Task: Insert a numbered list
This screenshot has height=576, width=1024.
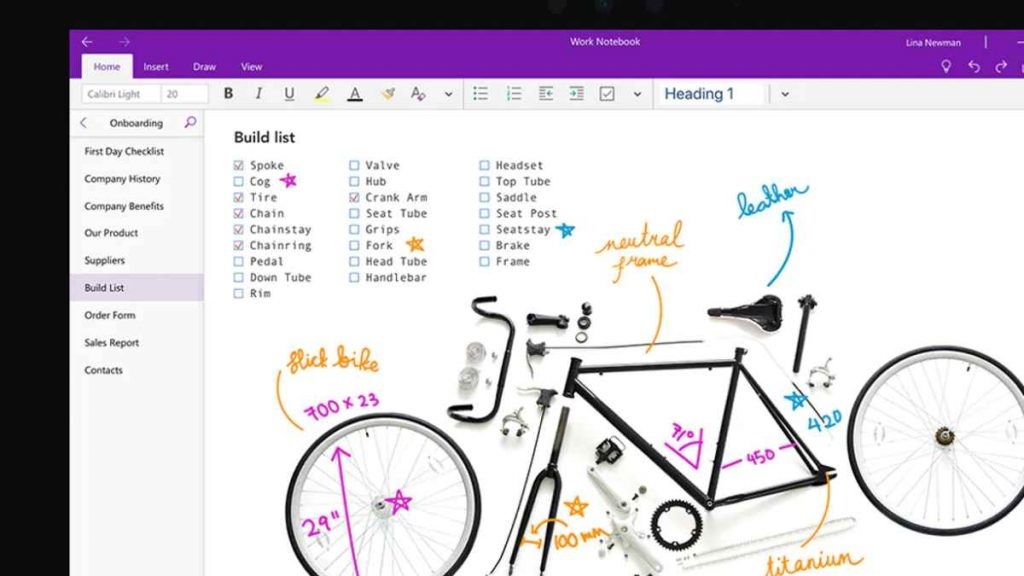Action: [514, 93]
